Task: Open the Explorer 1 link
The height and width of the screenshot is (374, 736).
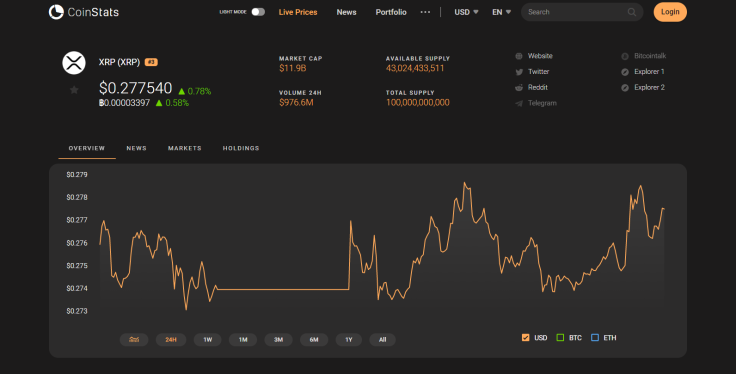Action: 649,72
